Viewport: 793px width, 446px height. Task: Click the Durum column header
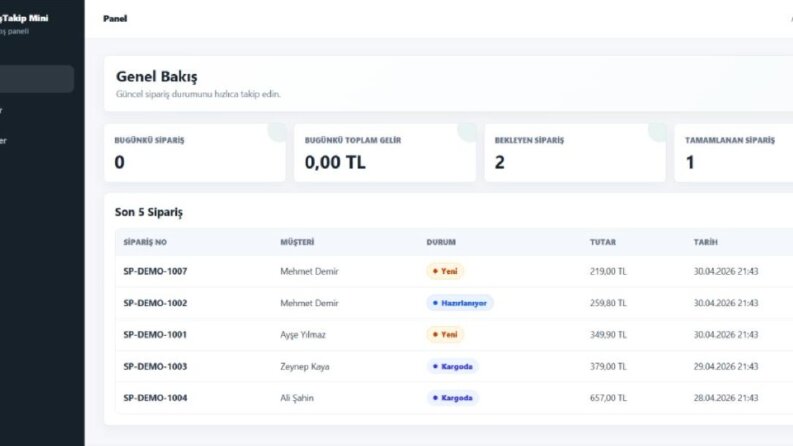tap(441, 242)
